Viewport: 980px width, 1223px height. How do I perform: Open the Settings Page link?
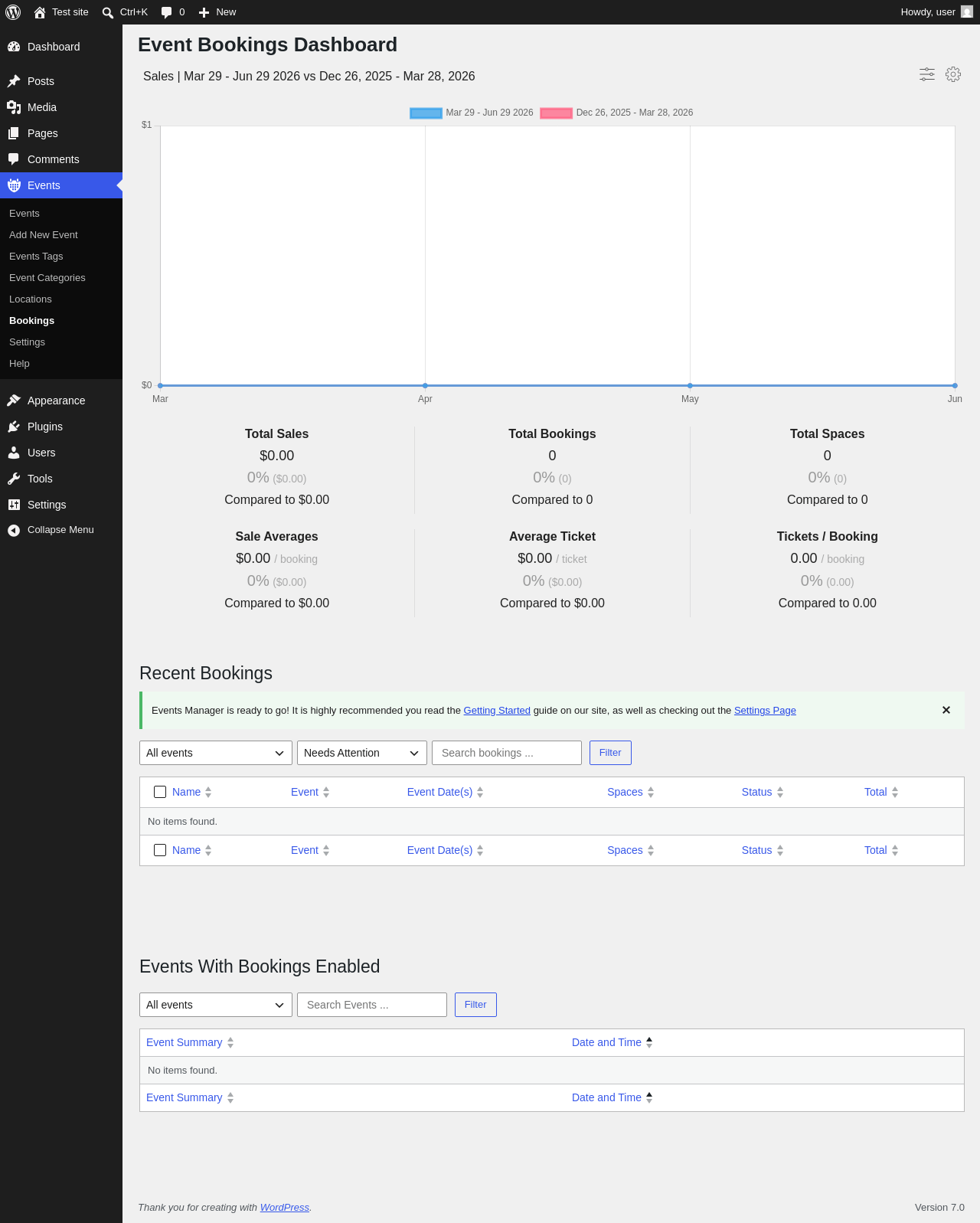[765, 711]
